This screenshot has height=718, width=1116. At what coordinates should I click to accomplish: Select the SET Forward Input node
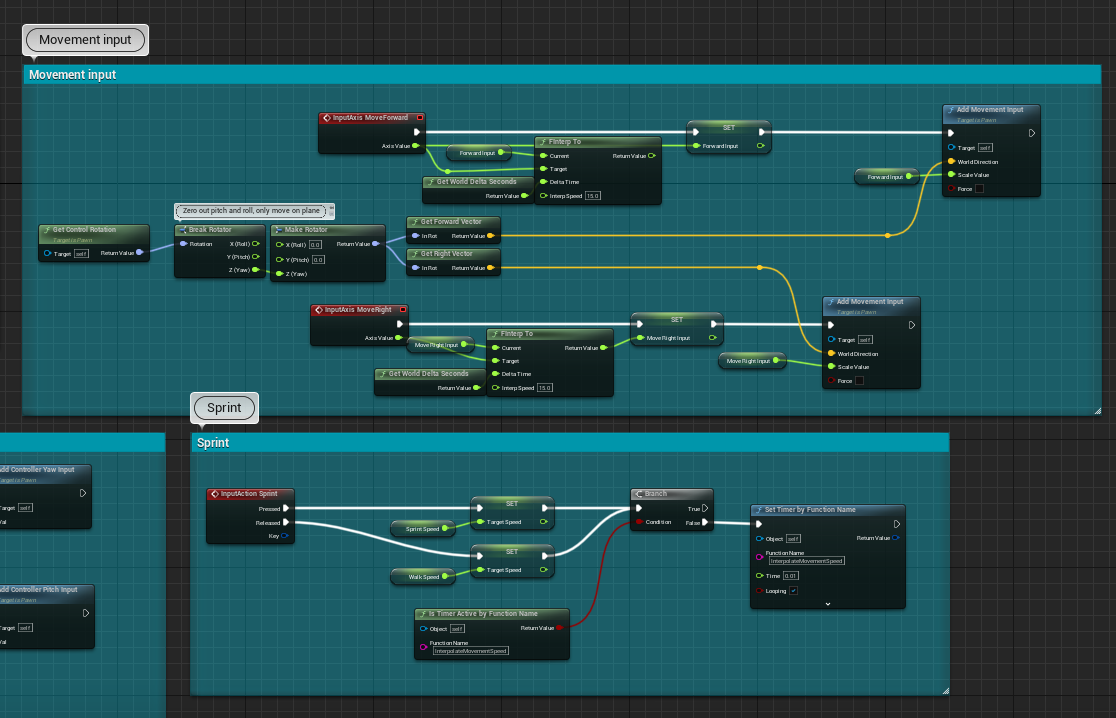point(729,137)
